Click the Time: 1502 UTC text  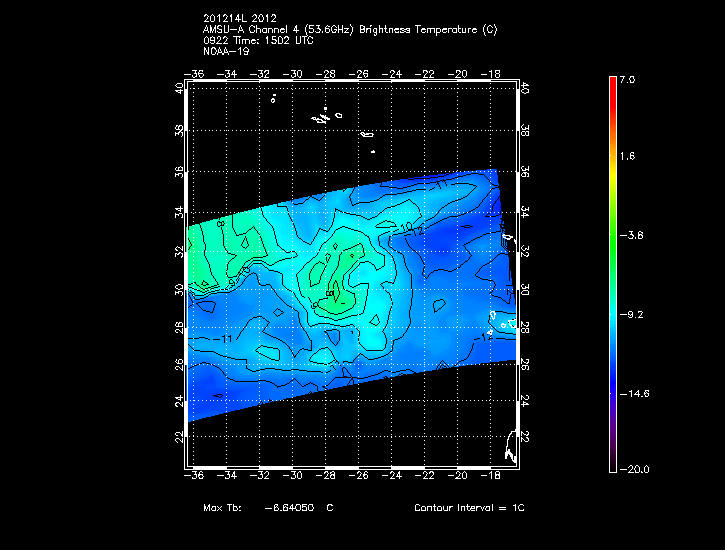point(267,41)
